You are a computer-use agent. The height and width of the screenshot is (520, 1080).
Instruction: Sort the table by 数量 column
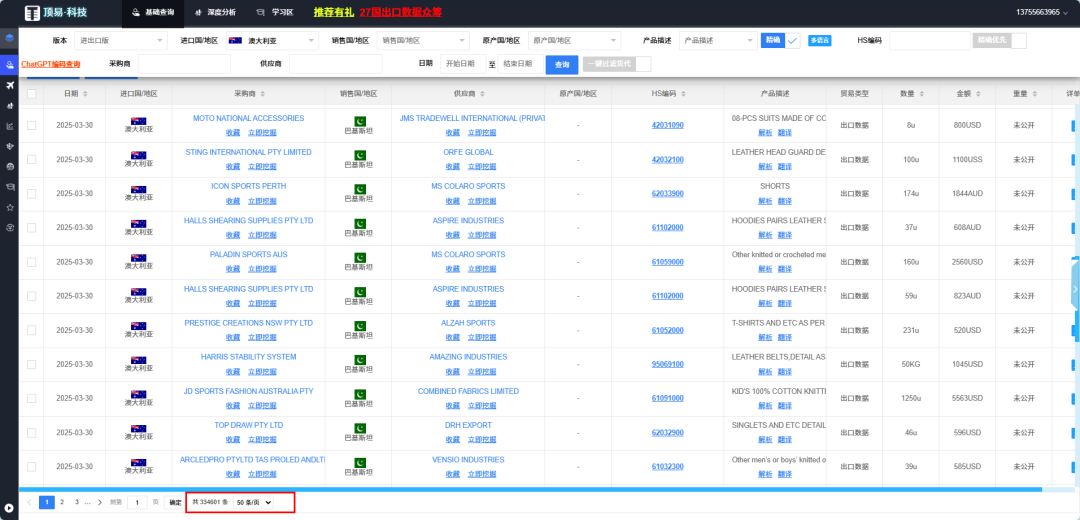coord(922,94)
